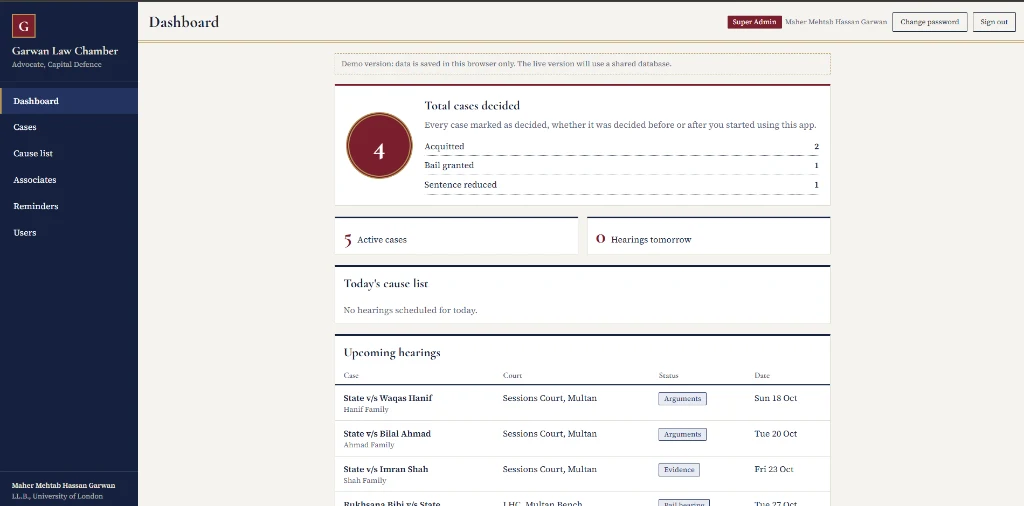Open Reminders from the sidebar
The width and height of the screenshot is (1024, 506).
(69, 206)
